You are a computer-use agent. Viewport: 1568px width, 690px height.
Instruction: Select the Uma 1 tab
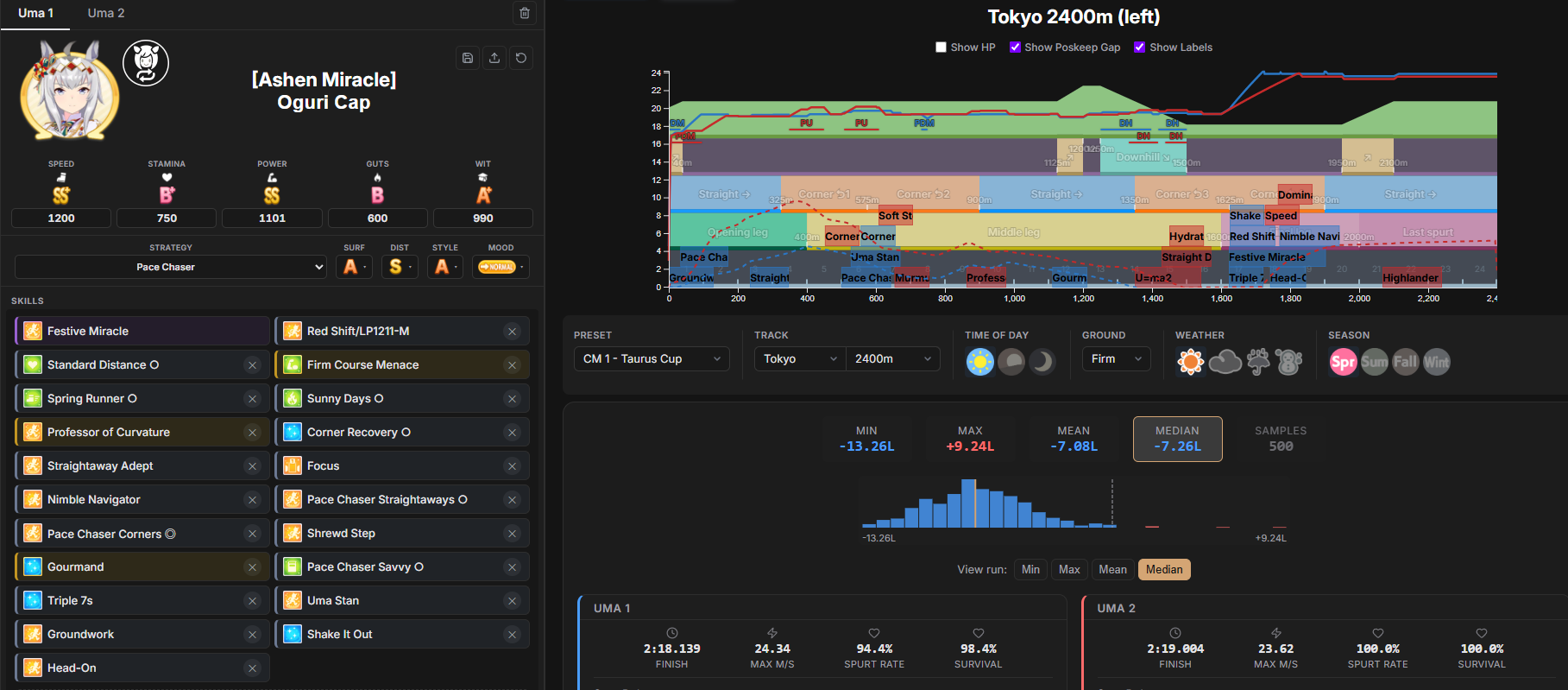[x=35, y=13]
